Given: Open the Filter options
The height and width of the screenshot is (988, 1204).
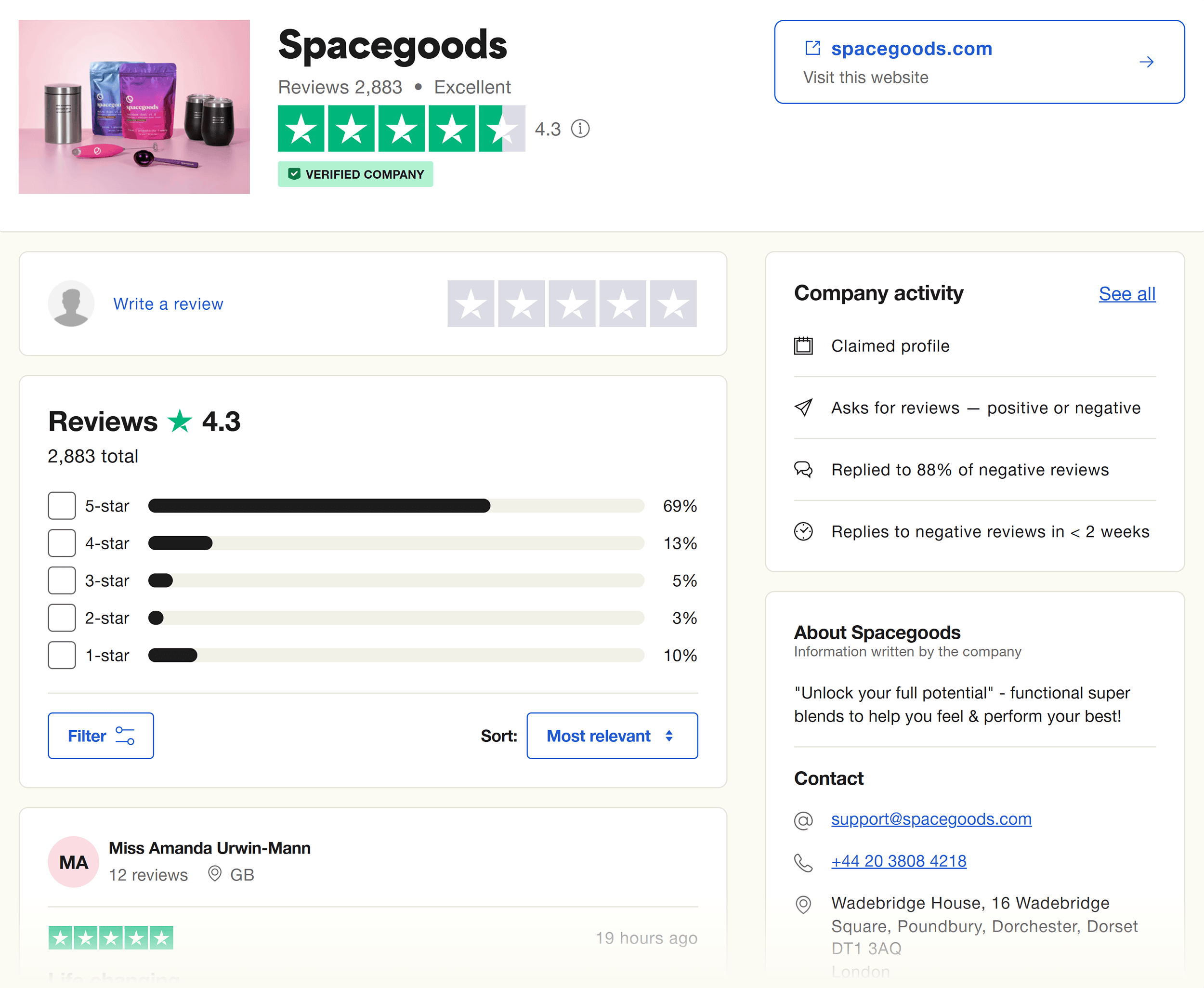Looking at the screenshot, I should click(101, 736).
